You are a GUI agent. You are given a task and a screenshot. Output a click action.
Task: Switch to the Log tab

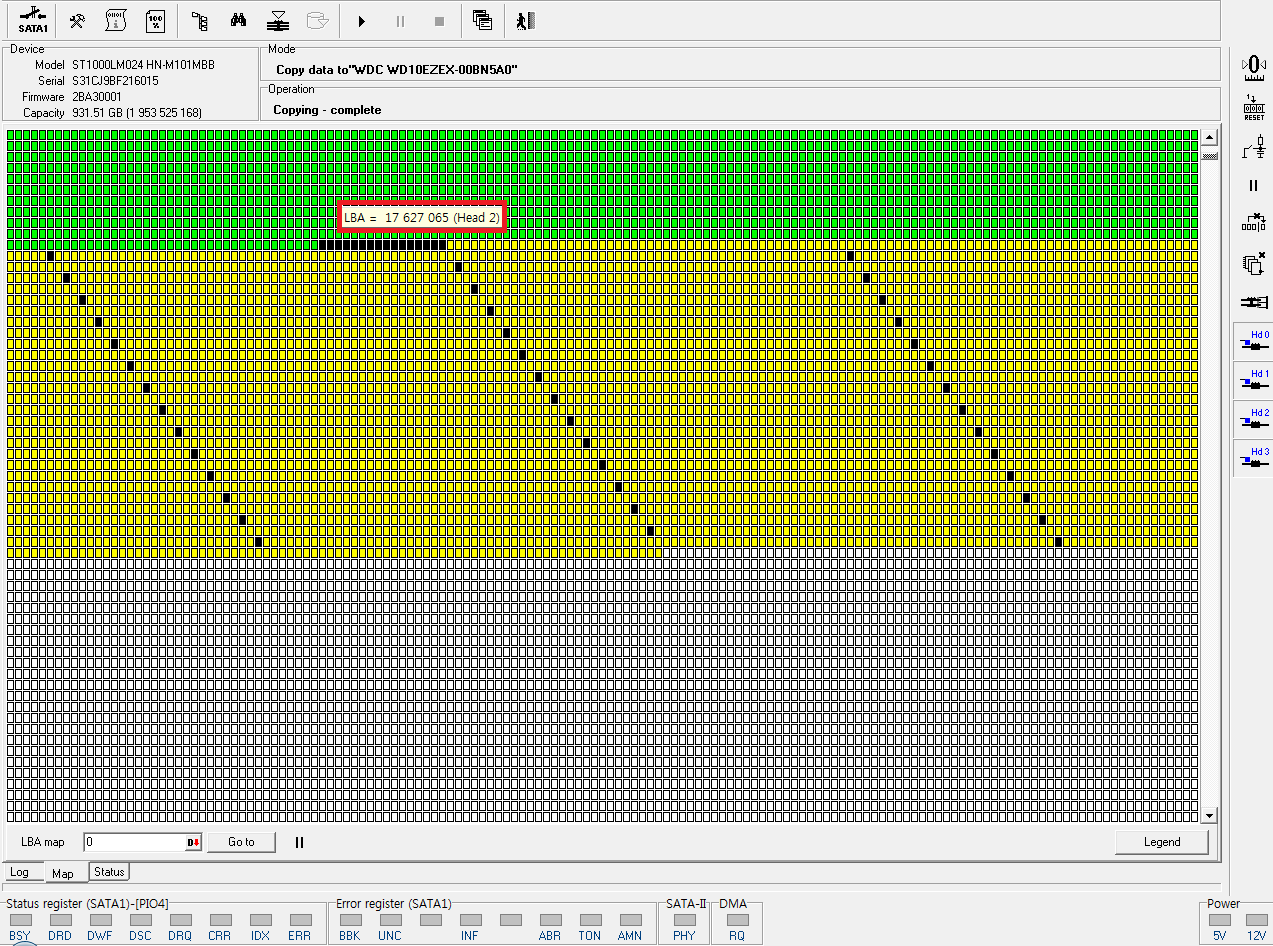(x=20, y=873)
